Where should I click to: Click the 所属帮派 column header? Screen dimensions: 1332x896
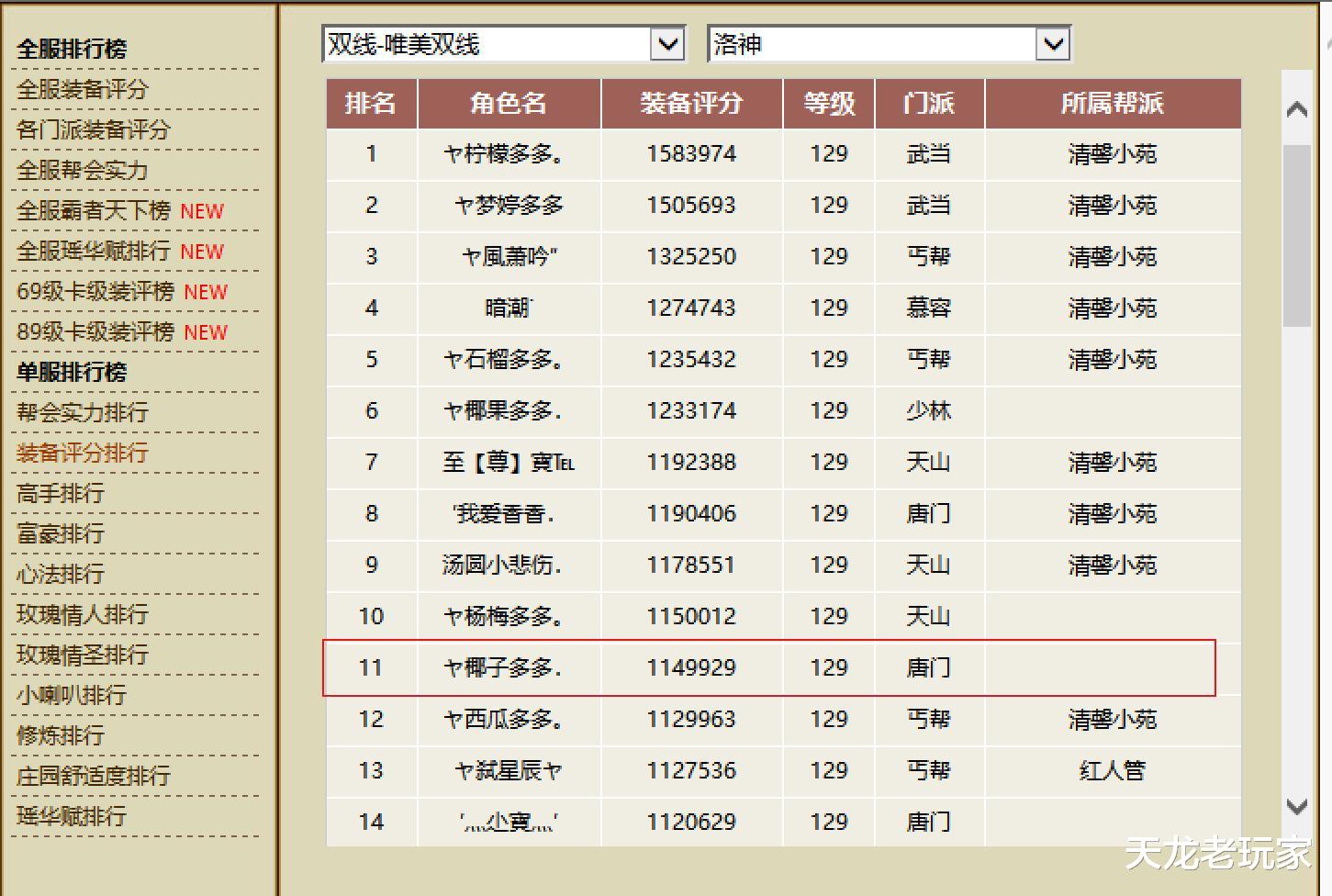tap(1113, 103)
